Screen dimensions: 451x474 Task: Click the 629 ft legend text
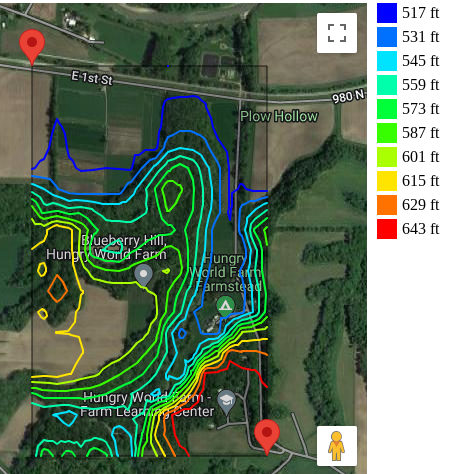[420, 205]
